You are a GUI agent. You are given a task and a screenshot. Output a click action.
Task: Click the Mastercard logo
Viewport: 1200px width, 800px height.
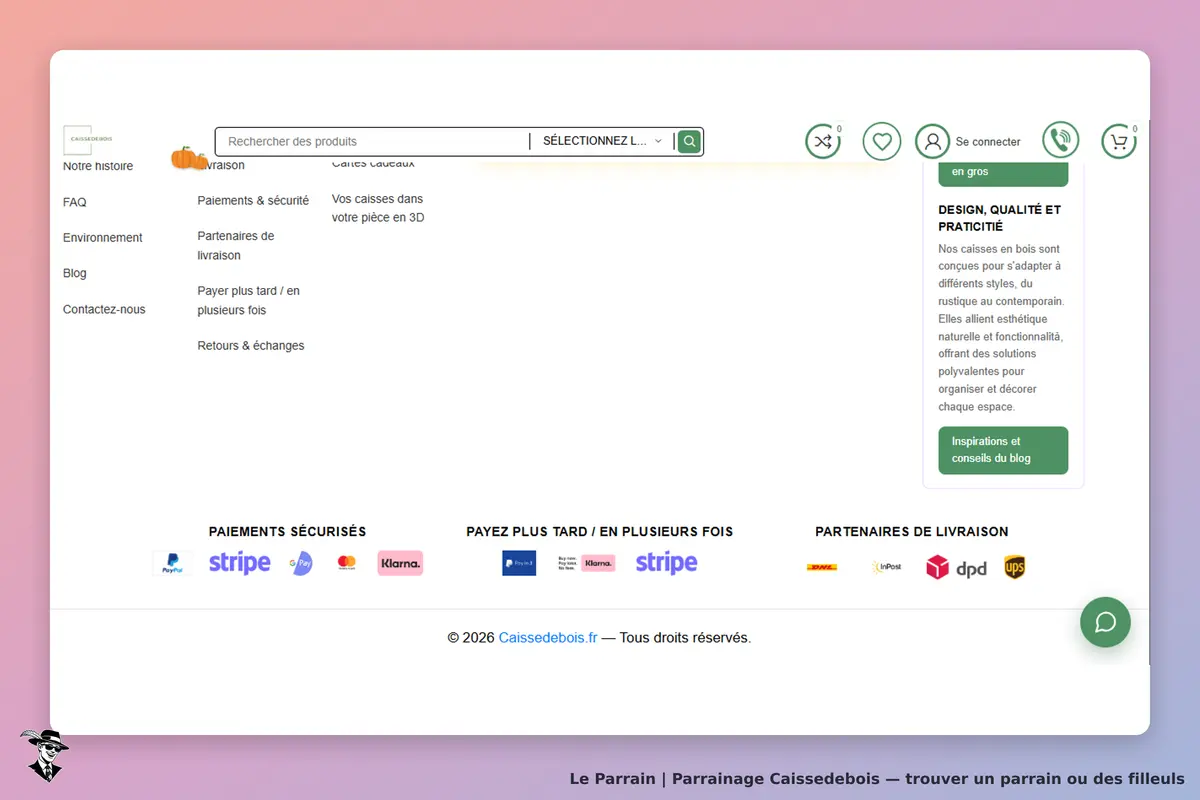[x=347, y=563]
